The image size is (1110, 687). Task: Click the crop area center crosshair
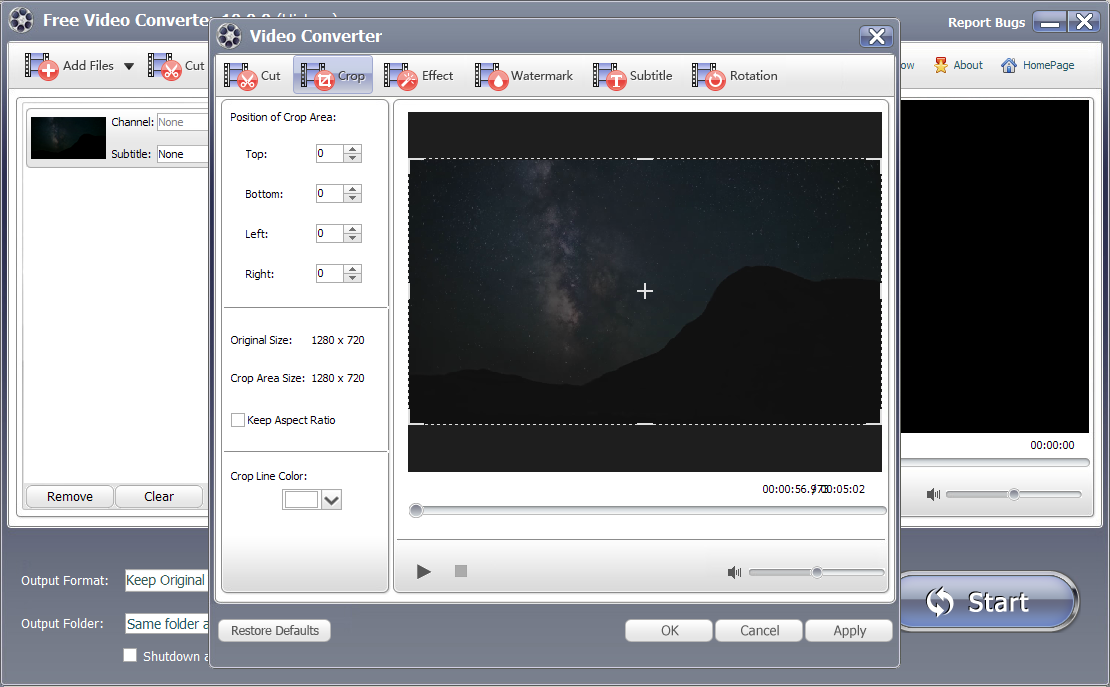tap(644, 291)
